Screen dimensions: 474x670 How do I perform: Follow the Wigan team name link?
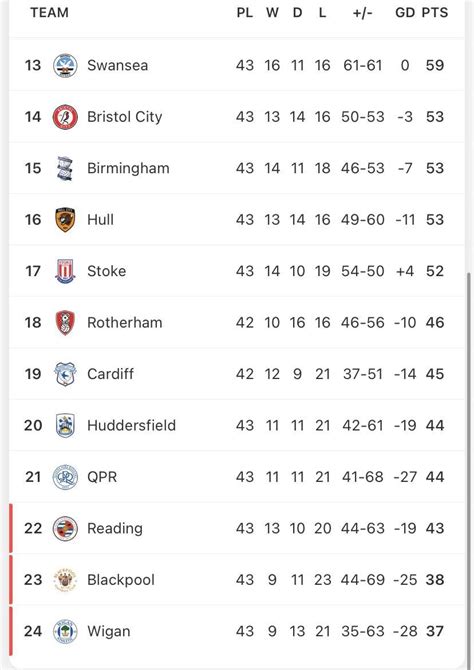tap(109, 632)
